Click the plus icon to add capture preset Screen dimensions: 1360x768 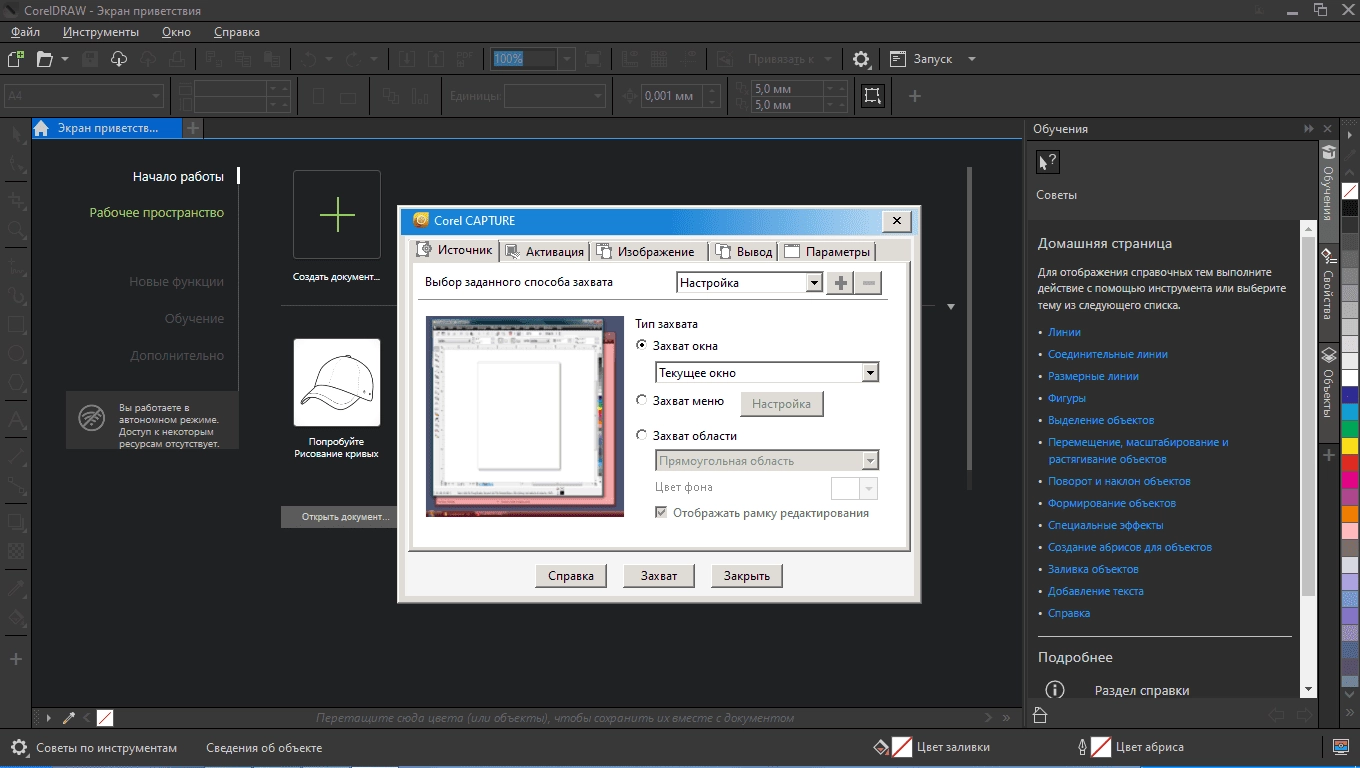(x=841, y=283)
